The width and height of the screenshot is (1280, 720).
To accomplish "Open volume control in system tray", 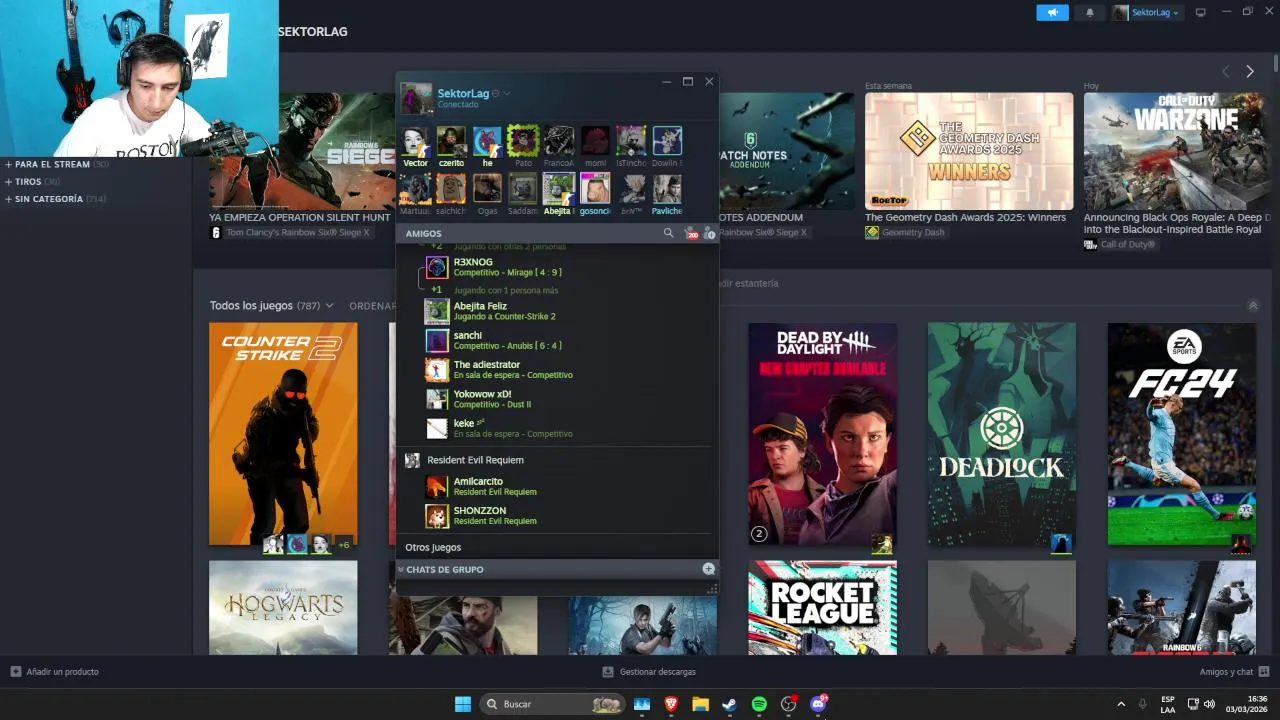I will (x=1209, y=704).
